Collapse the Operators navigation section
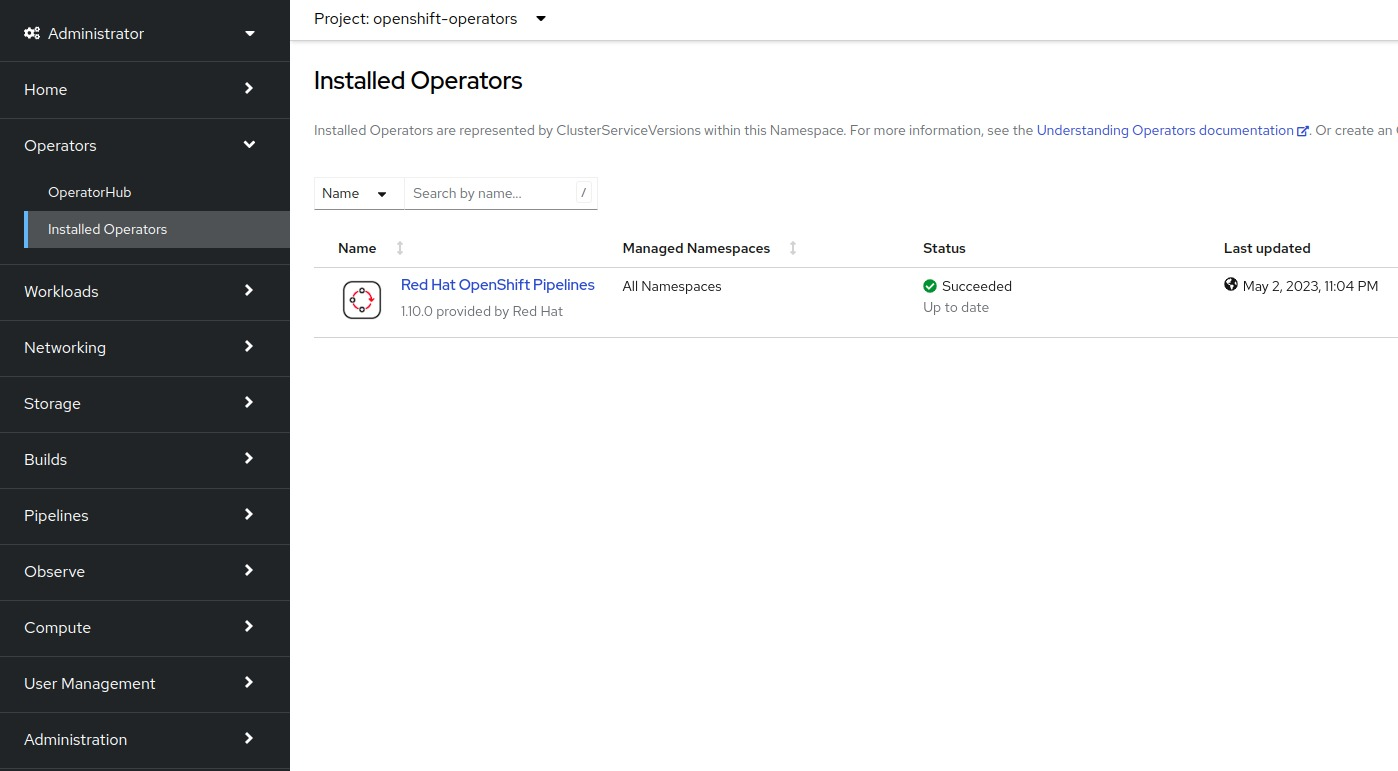This screenshot has width=1398, height=771. pos(145,145)
